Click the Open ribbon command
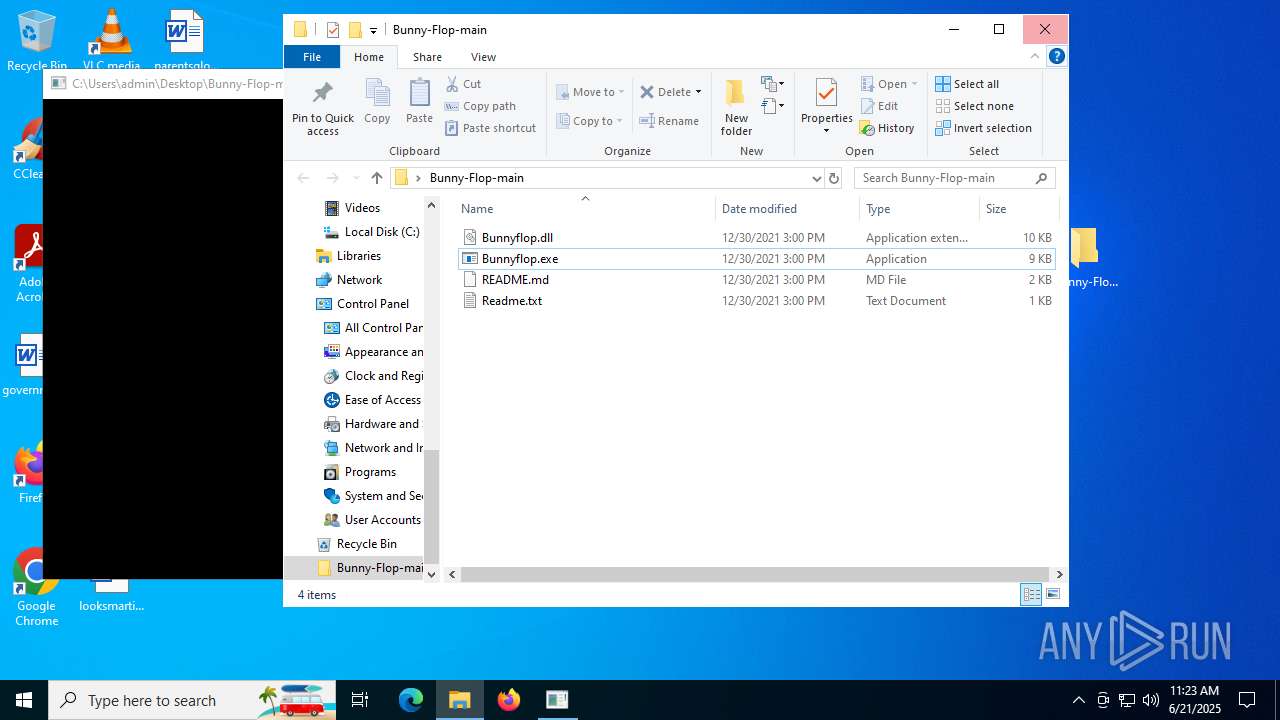The height and width of the screenshot is (720, 1280). pos(888,84)
